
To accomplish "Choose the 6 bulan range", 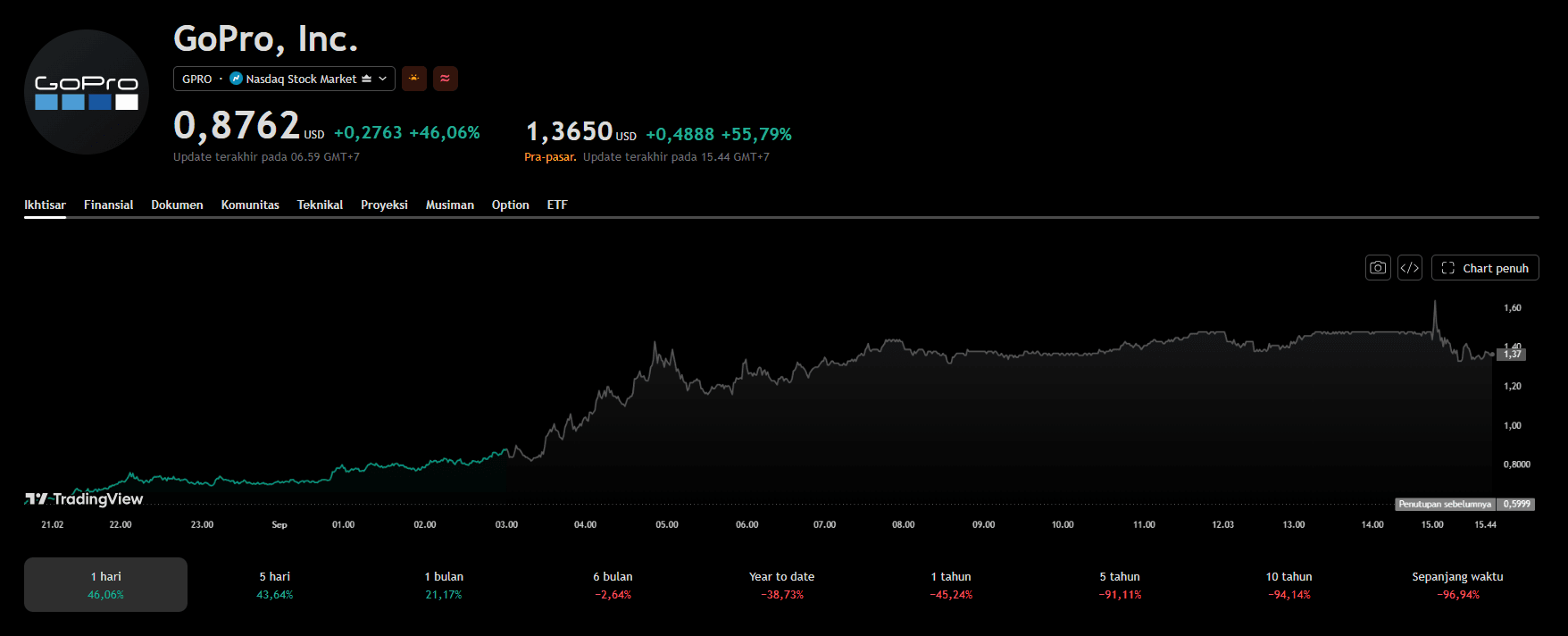I will (x=613, y=584).
